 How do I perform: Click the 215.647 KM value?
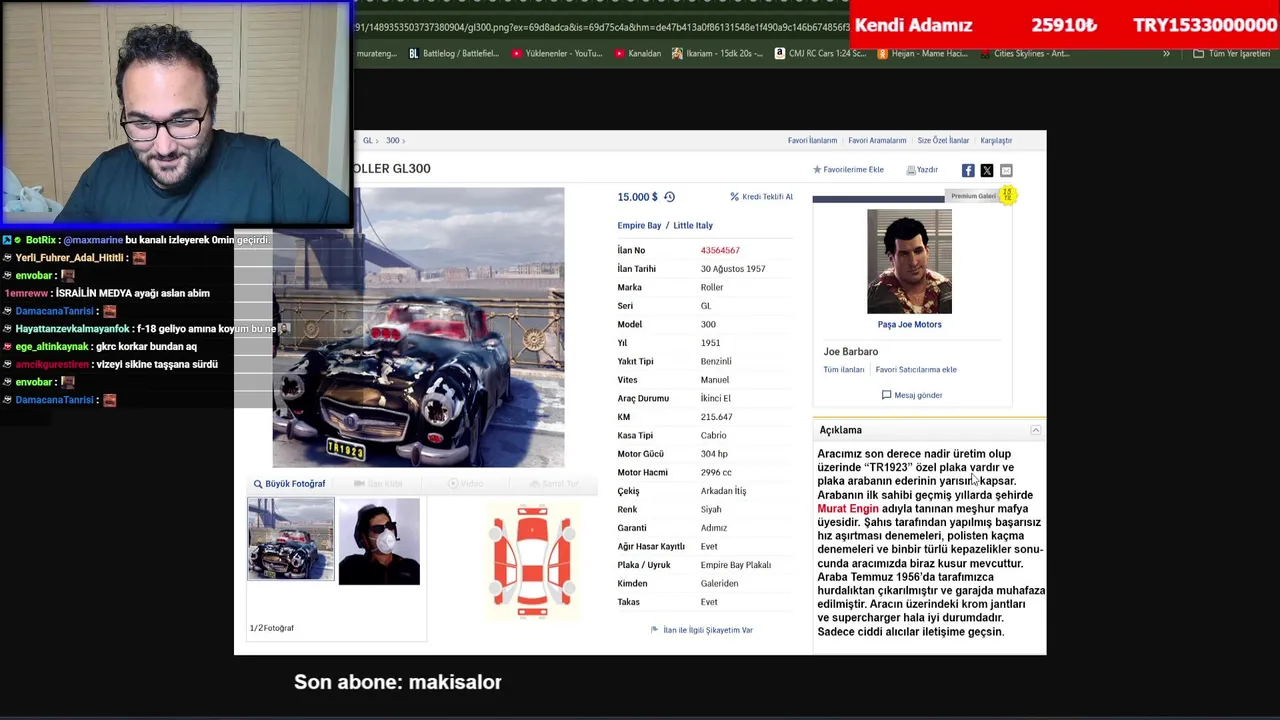click(716, 417)
